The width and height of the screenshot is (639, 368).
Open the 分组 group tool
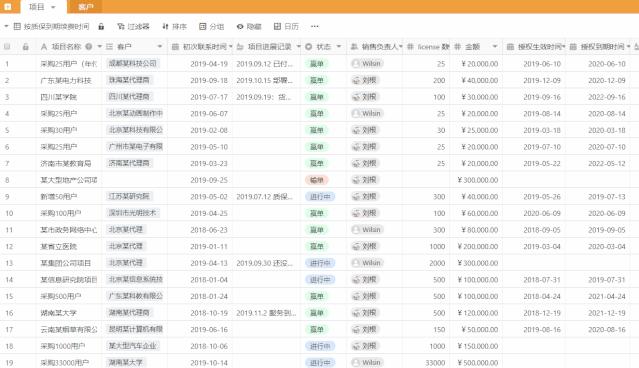[212, 26]
